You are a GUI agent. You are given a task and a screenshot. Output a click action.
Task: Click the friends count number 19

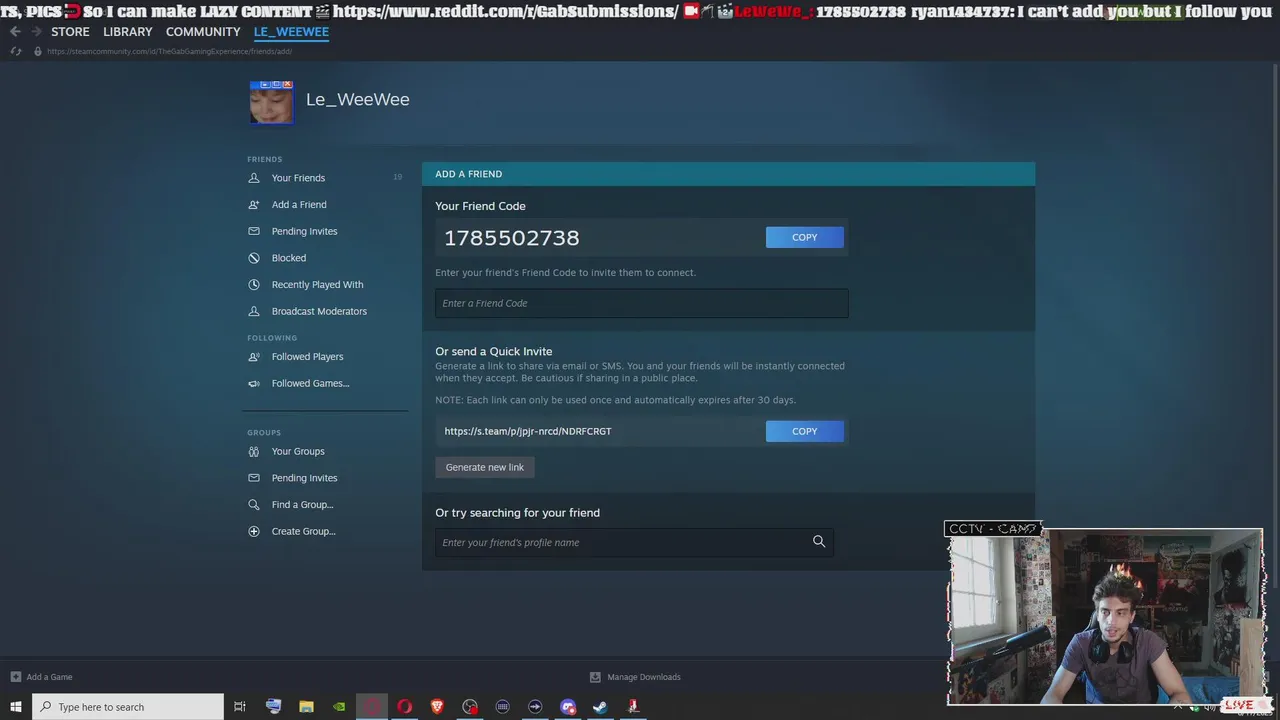pos(397,178)
